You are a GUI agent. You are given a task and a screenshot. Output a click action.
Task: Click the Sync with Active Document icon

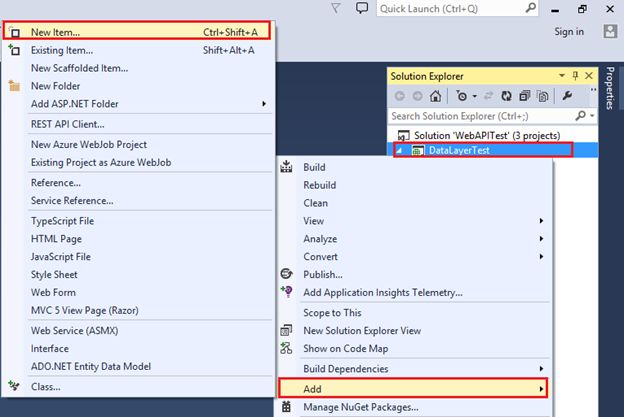click(489, 96)
